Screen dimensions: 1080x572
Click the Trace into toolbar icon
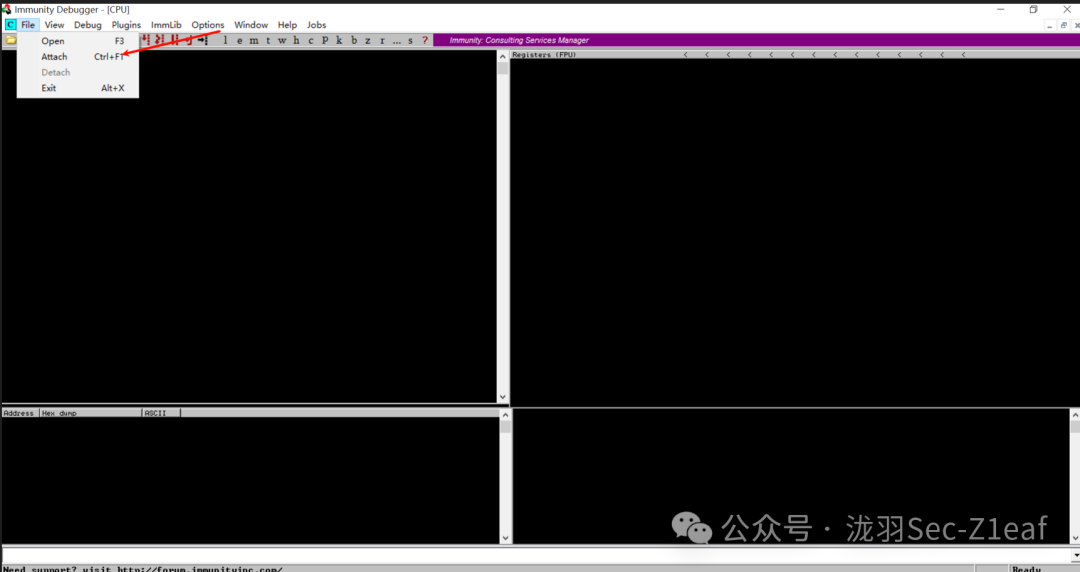pos(174,40)
